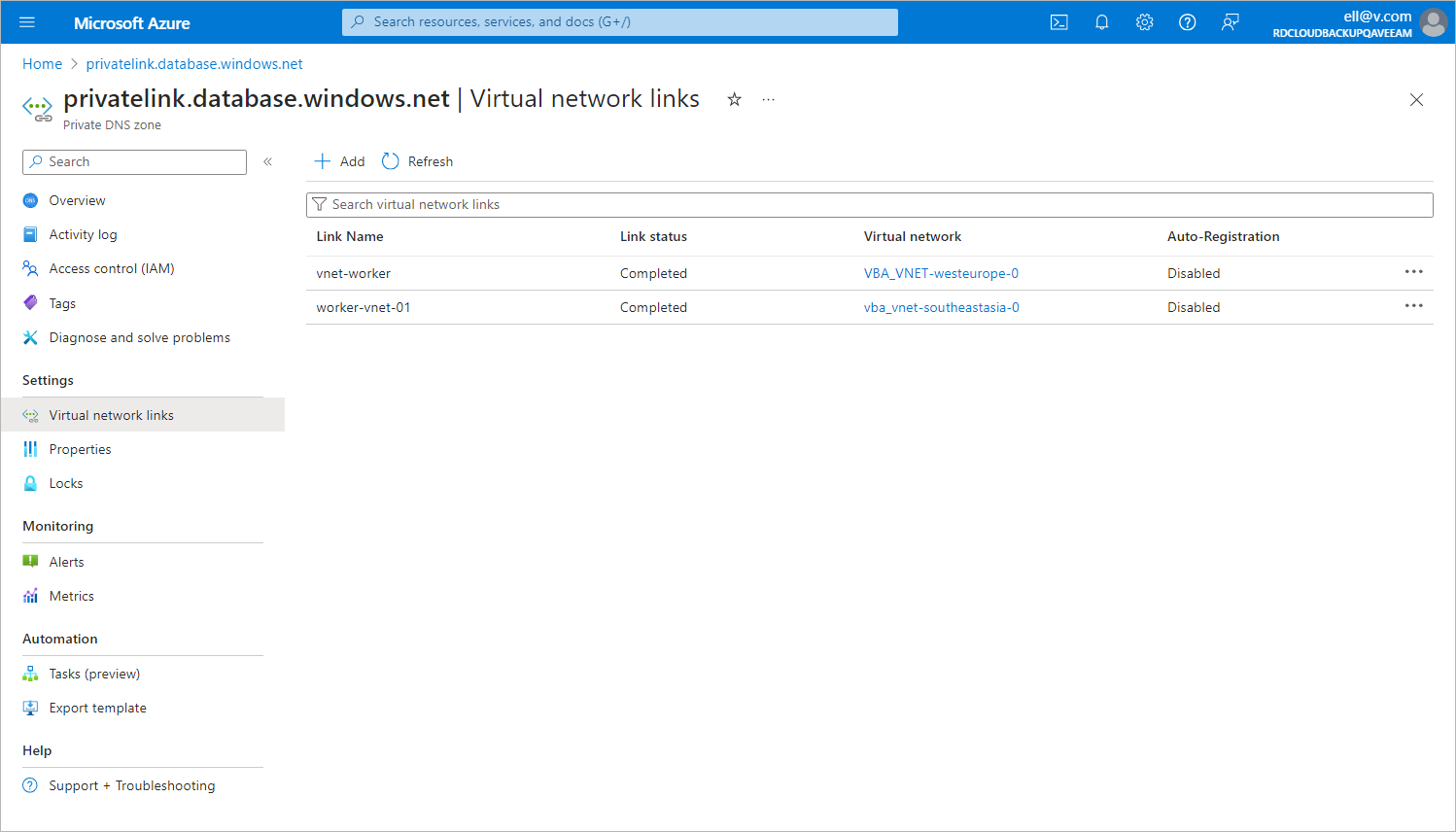The image size is (1456, 832).
Task: Open context menu for worker-vnet-01 row
Action: (1414, 306)
